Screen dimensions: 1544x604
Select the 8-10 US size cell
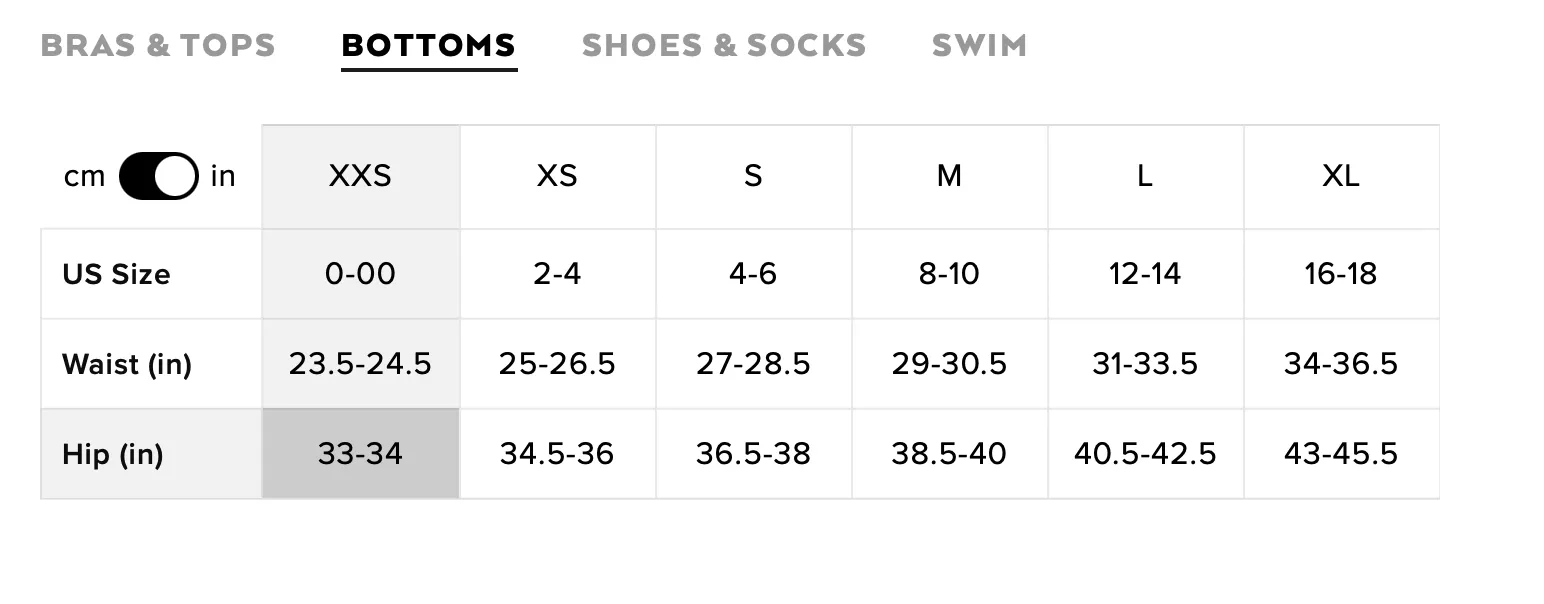[x=949, y=274]
